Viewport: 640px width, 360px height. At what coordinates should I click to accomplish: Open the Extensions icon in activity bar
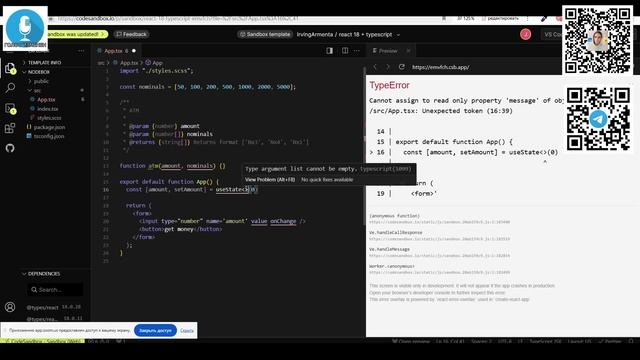coord(10,128)
